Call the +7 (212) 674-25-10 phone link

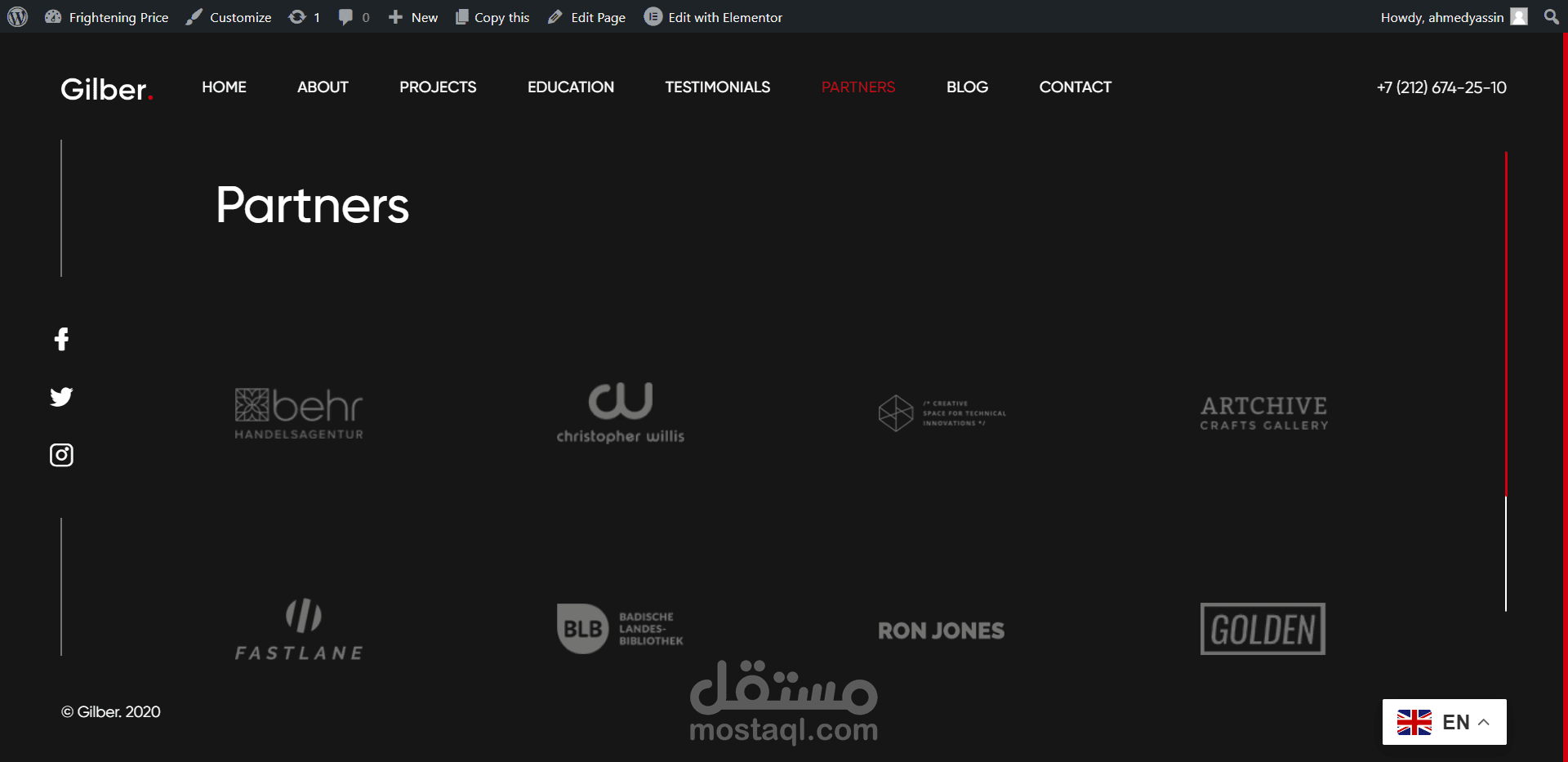click(x=1441, y=87)
